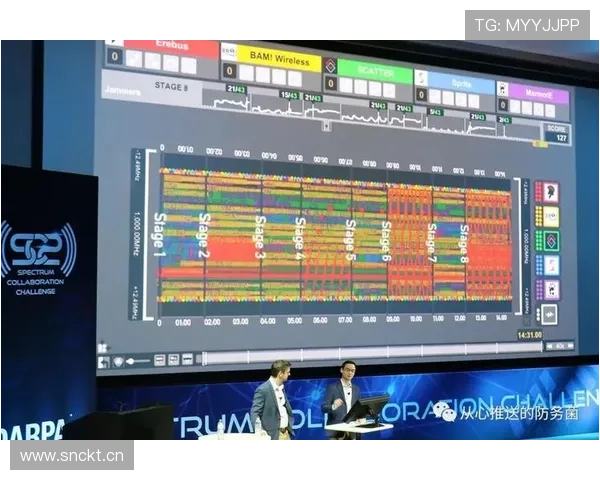Viewport: 600px width, 480px height.
Task: Adjust the small slider in playback controls
Action: coord(139,360)
